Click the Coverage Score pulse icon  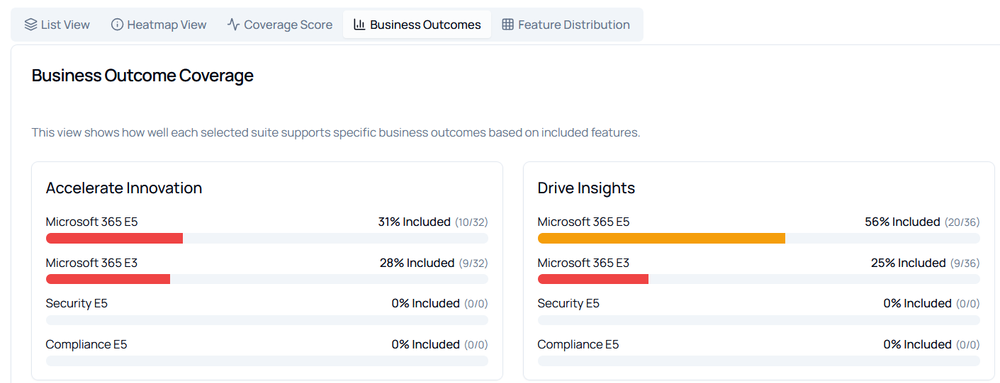233,25
